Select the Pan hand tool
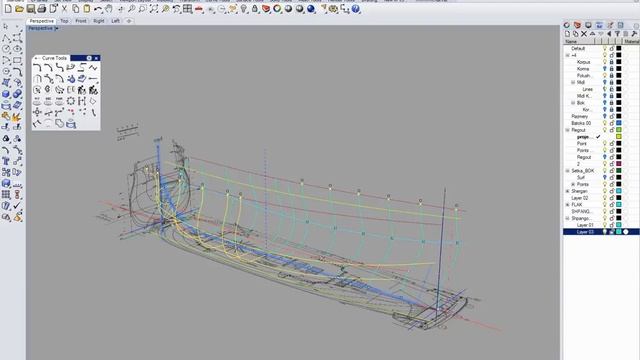Screen dimensions: 640x360 point(109,9)
